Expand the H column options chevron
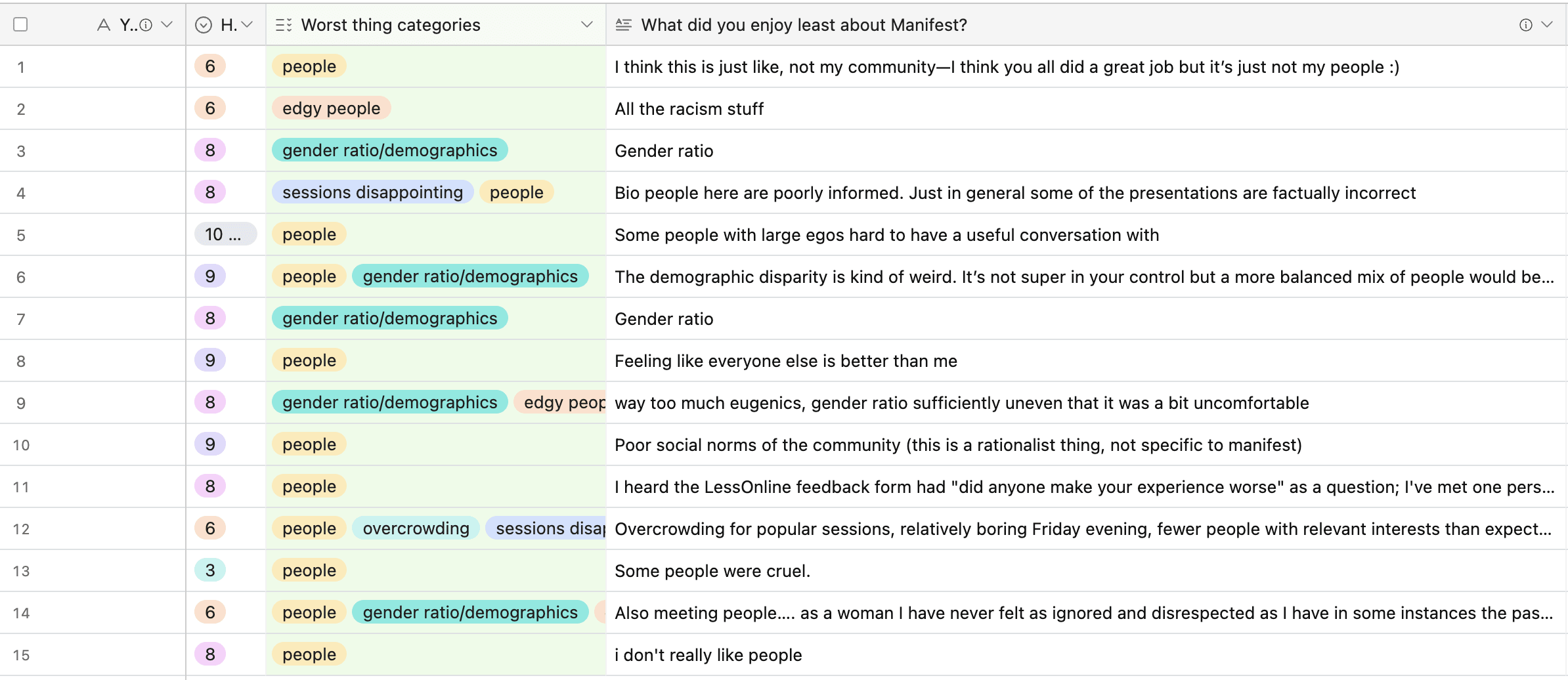 tap(248, 25)
